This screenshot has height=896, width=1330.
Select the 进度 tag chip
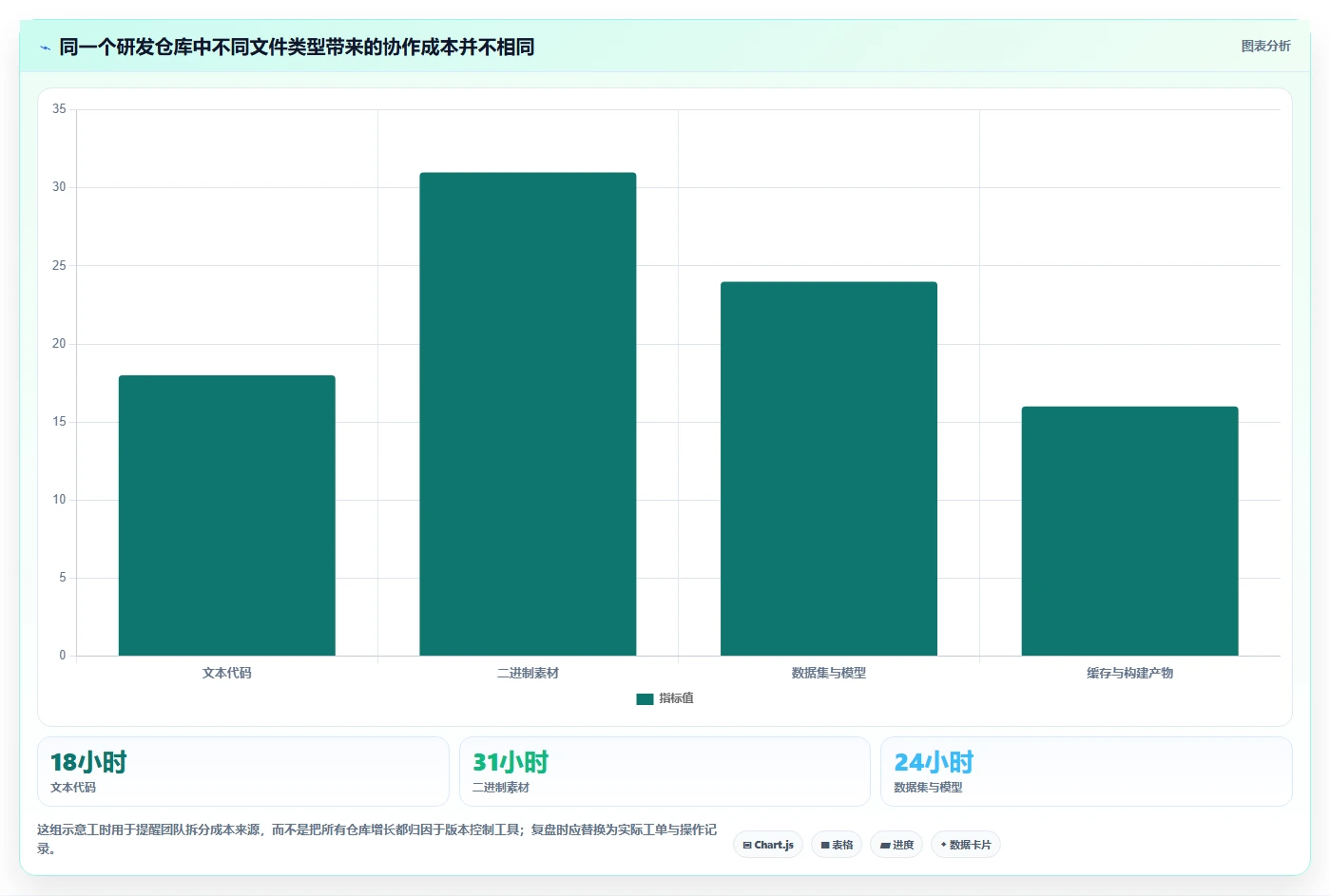[896, 845]
